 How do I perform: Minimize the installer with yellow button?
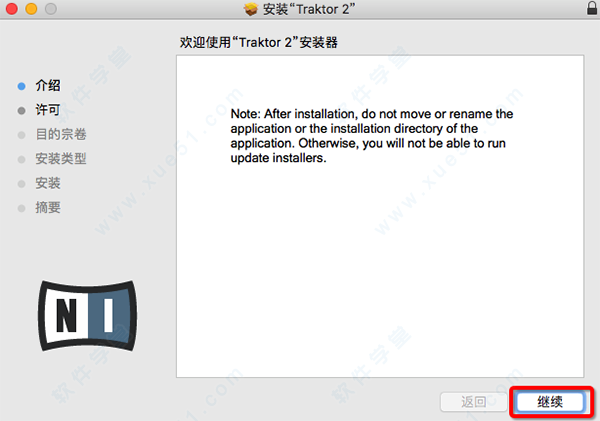point(31,8)
